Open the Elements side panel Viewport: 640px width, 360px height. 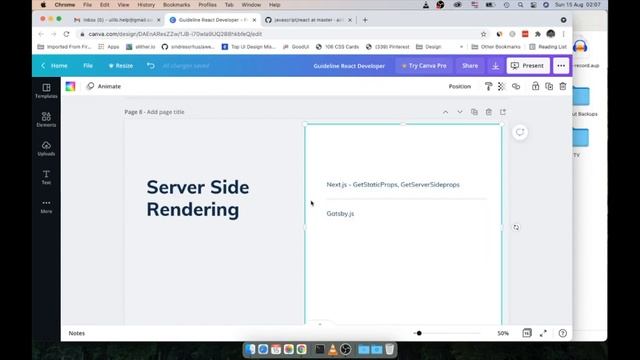coord(46,120)
